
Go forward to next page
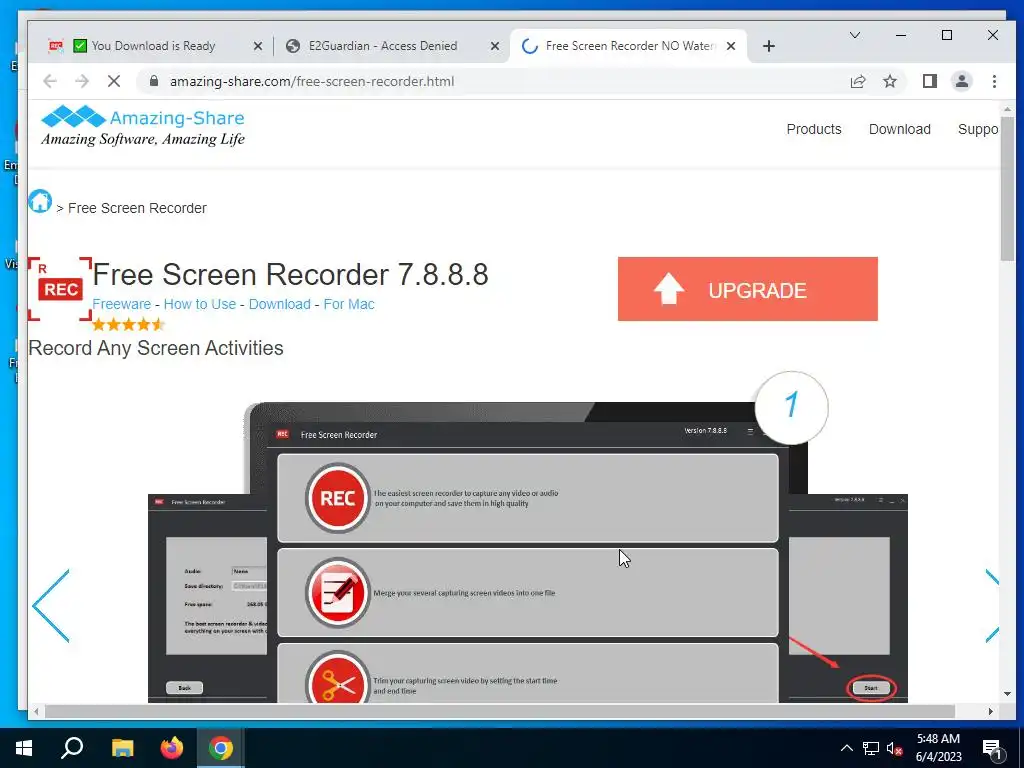[x=82, y=81]
